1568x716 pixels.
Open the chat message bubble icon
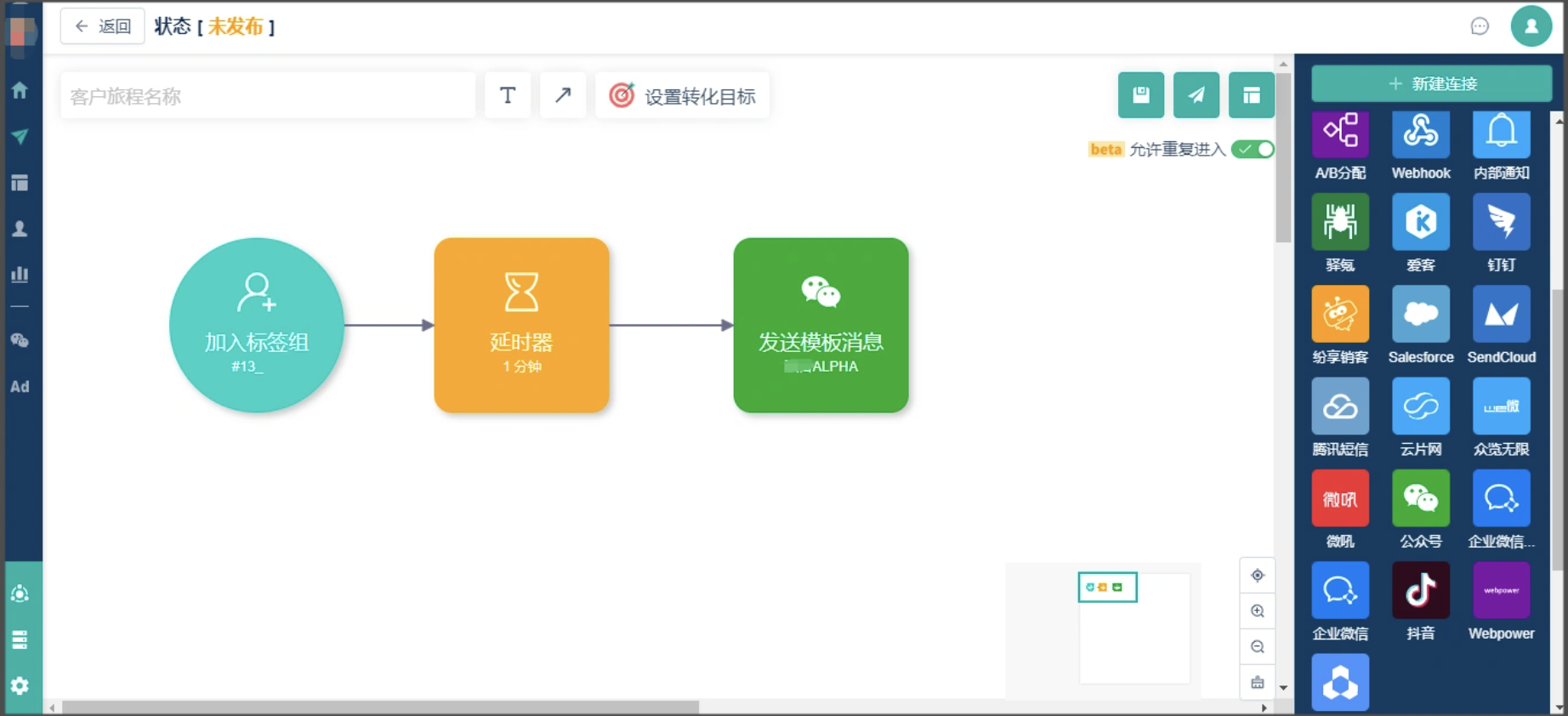[x=1480, y=26]
